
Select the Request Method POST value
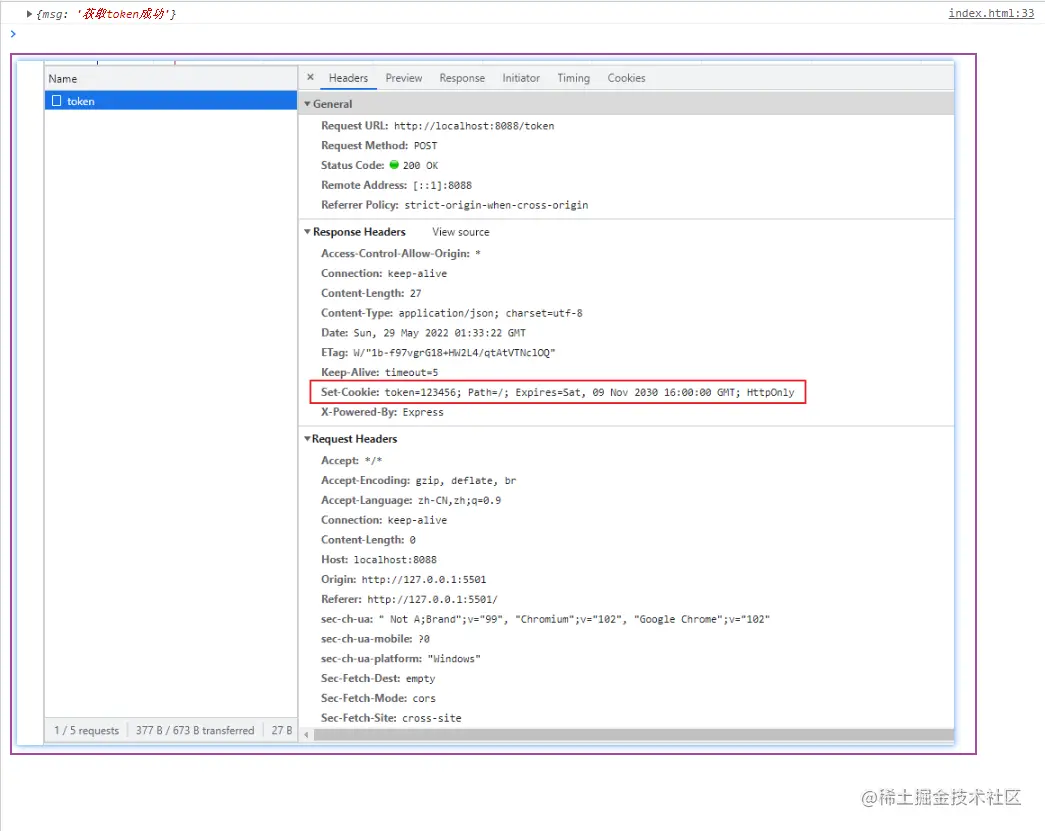pyautogui.click(x=425, y=146)
